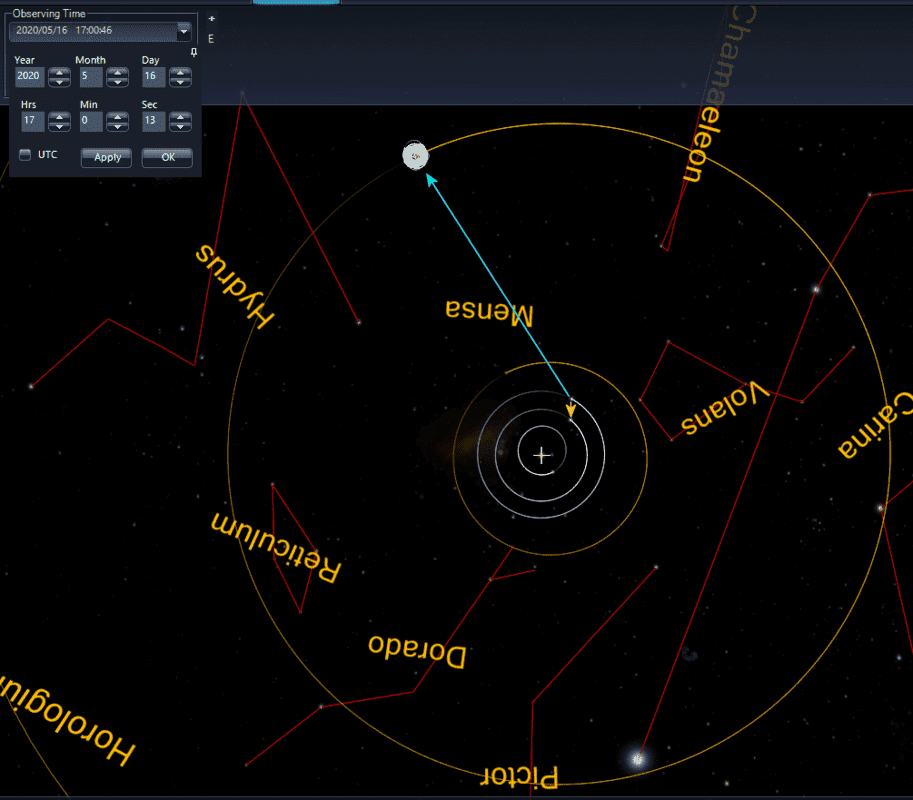The height and width of the screenshot is (800, 913).
Task: Expand the Observing Time date dropdown
Action: pyautogui.click(x=183, y=31)
